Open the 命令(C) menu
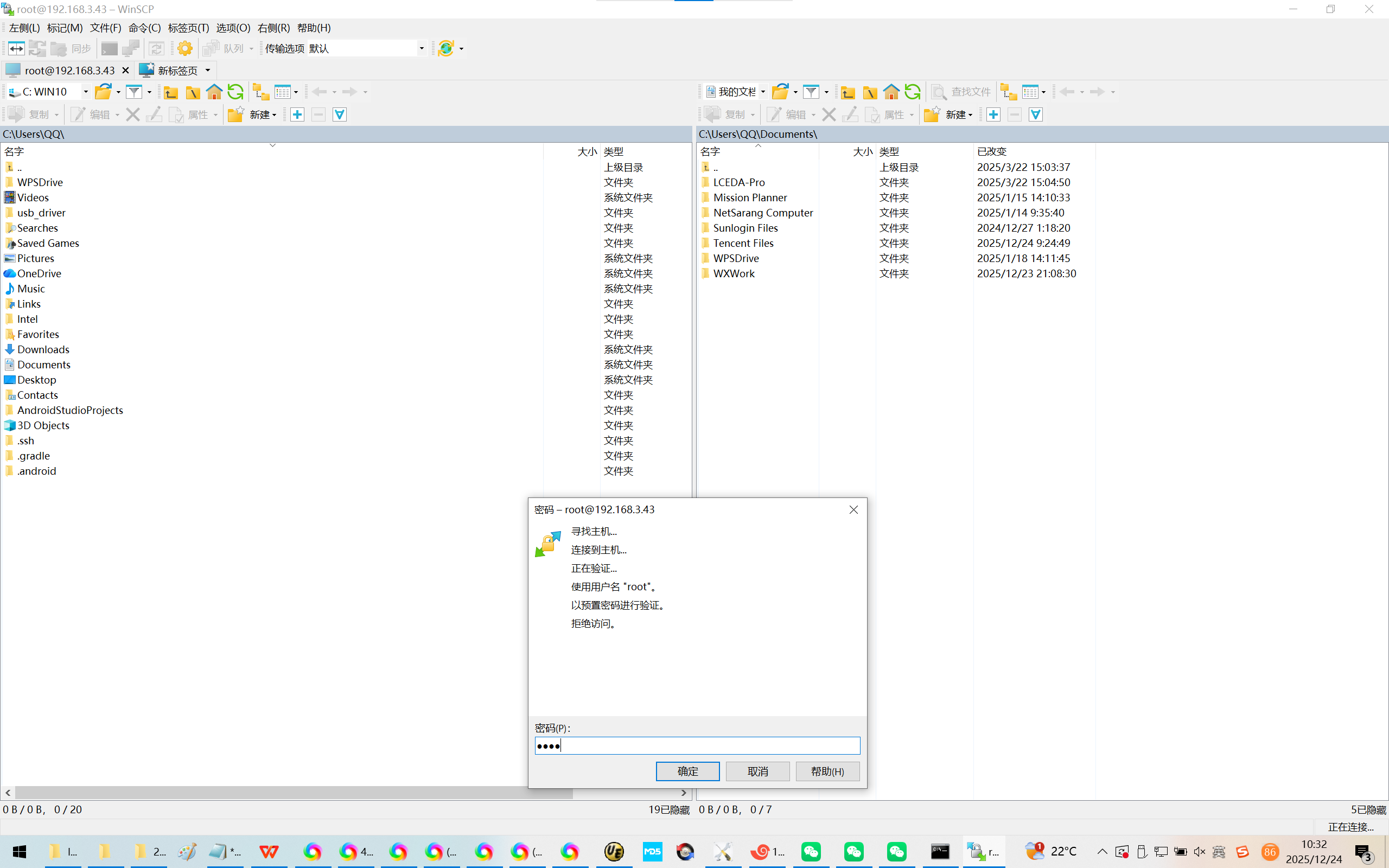 pos(144,28)
